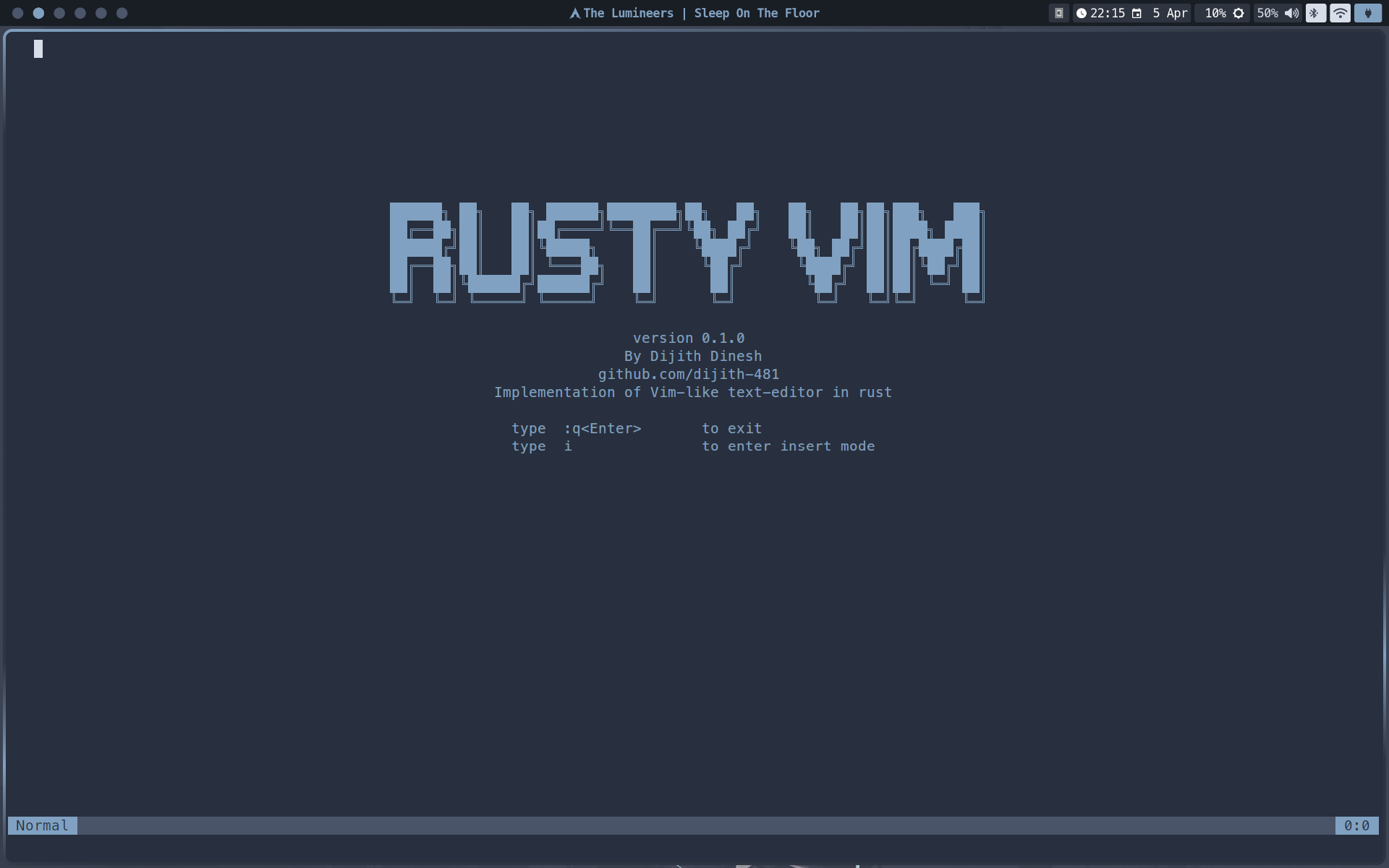Click the 0:0 cursor position indicator
The height and width of the screenshot is (868, 1389).
tap(1356, 825)
